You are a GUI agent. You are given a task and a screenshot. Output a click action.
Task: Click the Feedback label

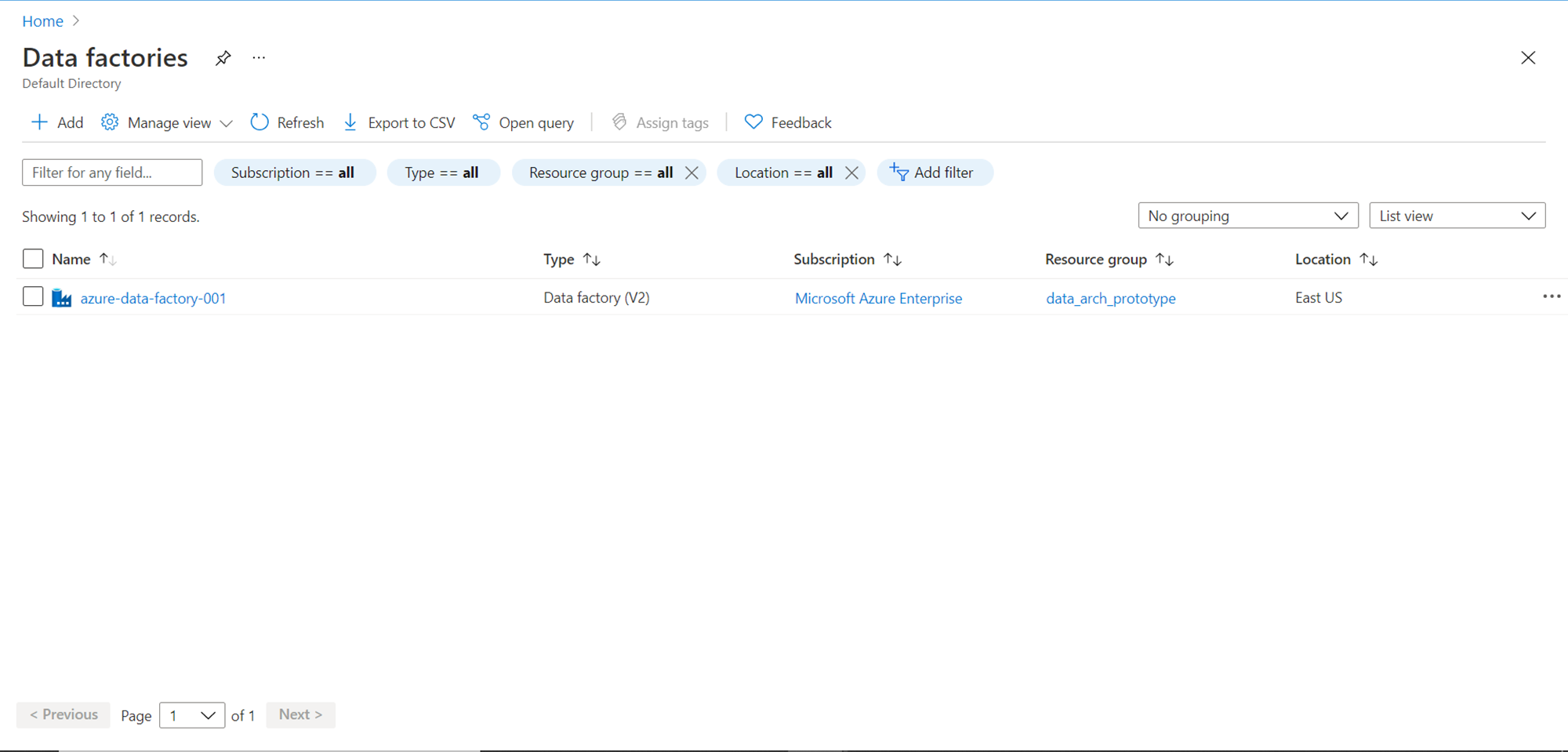point(801,122)
